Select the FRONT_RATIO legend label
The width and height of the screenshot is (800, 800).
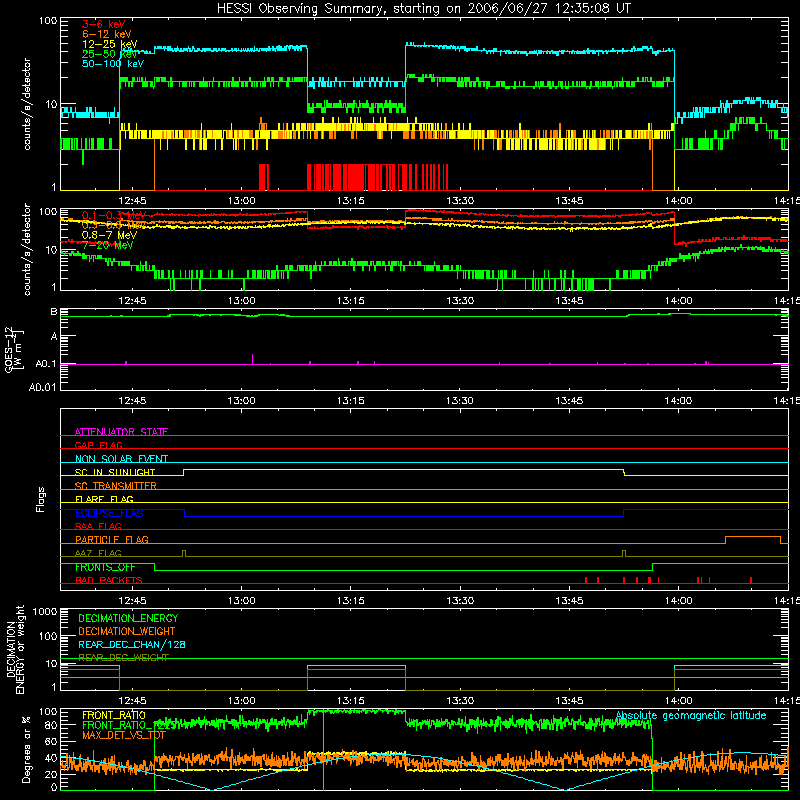click(114, 715)
